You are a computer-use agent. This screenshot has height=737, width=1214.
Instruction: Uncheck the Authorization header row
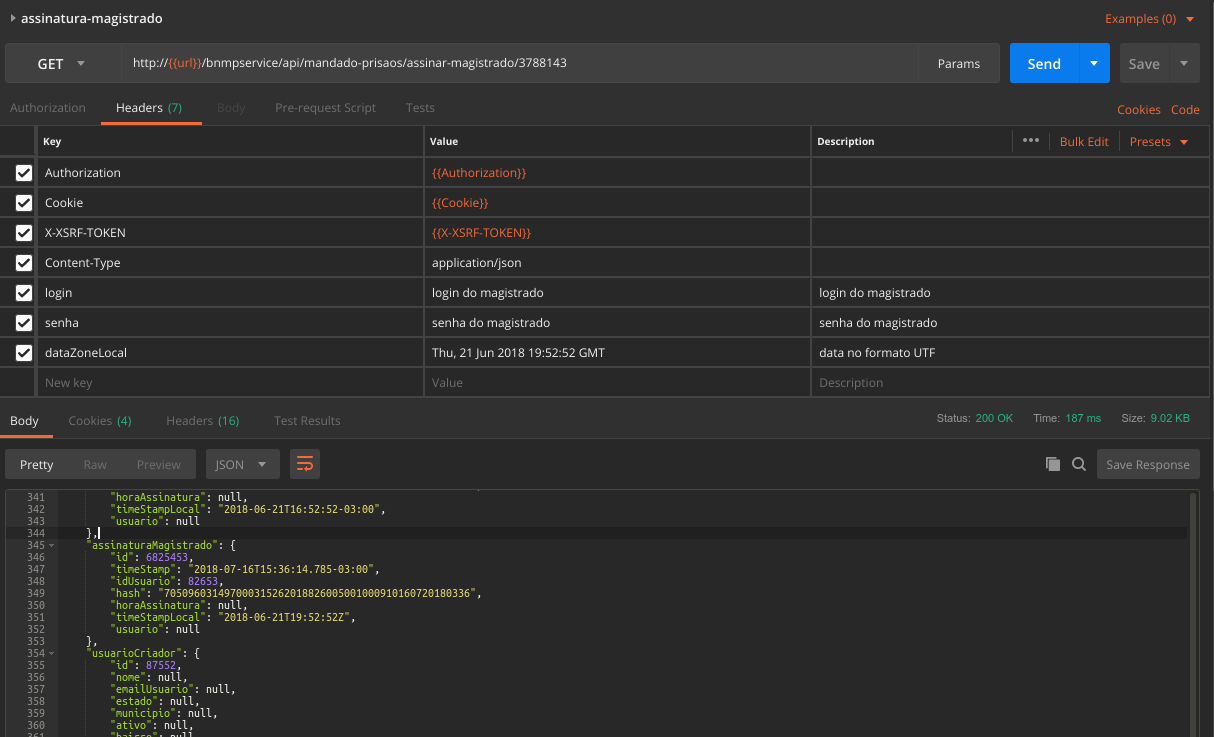24,173
